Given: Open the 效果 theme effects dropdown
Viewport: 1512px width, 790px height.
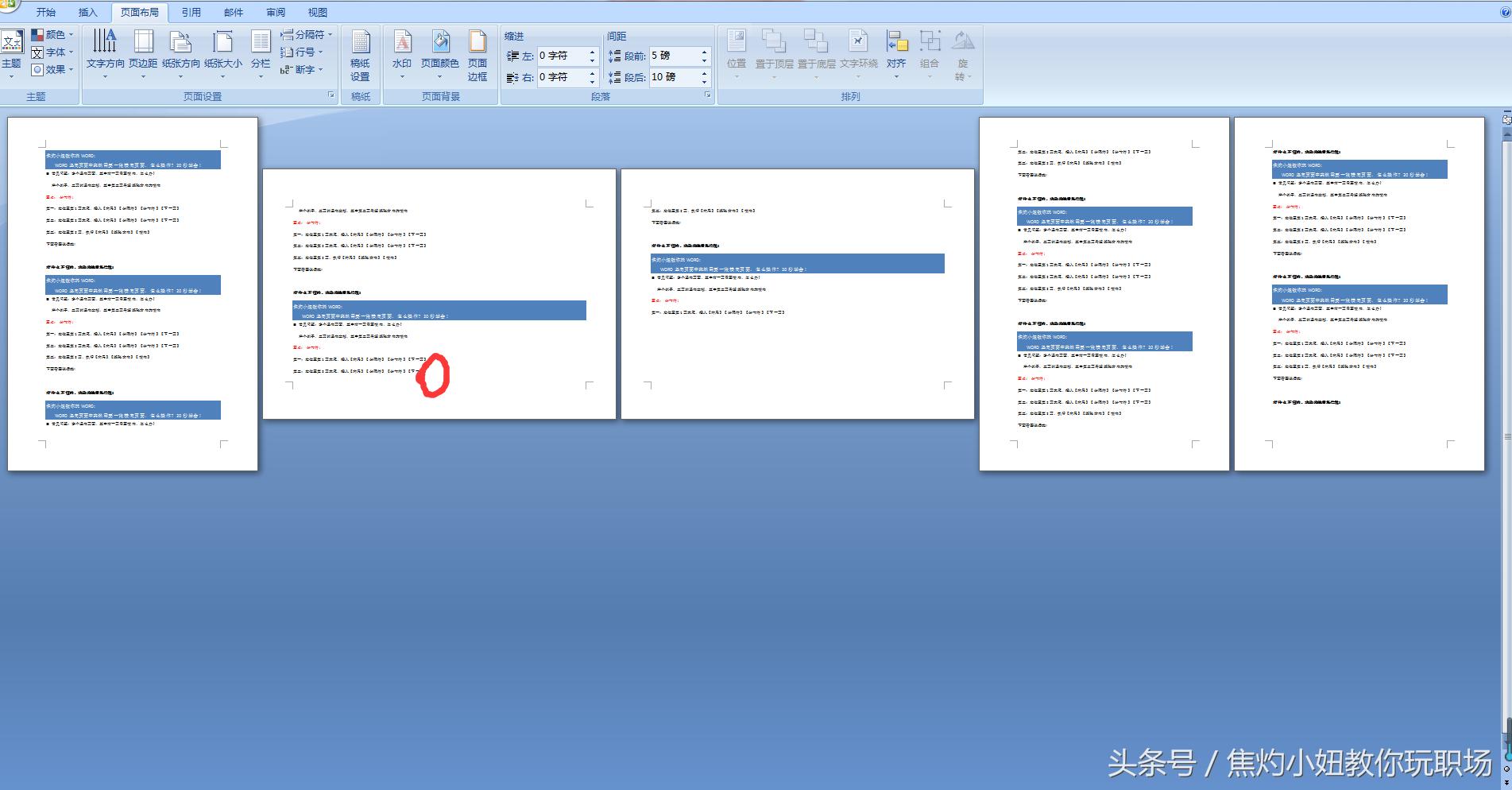Looking at the screenshot, I should pos(52,70).
